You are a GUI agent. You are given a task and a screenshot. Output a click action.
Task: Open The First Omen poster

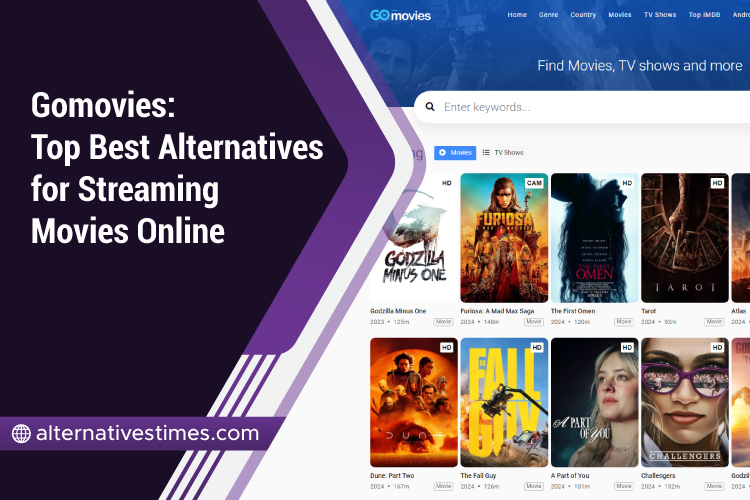point(595,238)
